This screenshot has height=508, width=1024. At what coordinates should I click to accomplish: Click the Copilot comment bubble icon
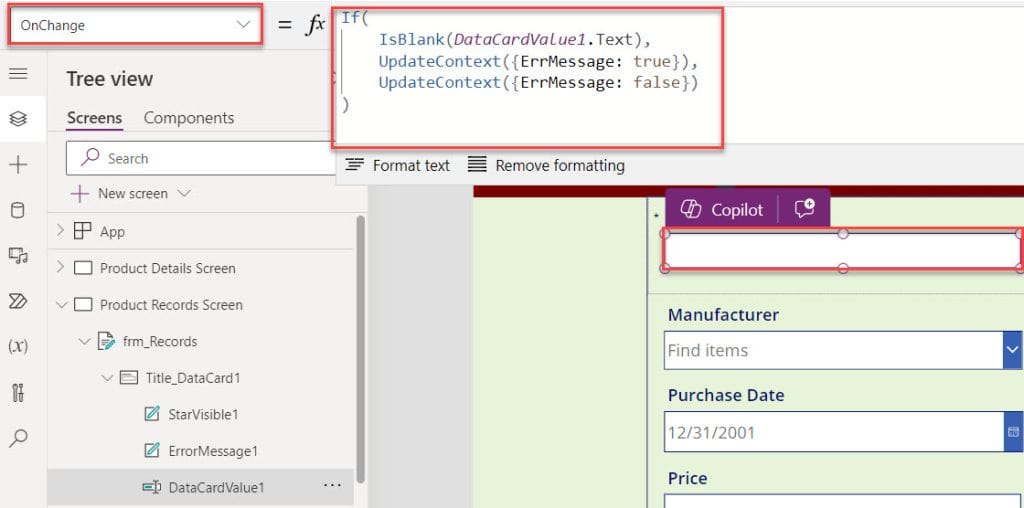click(805, 209)
